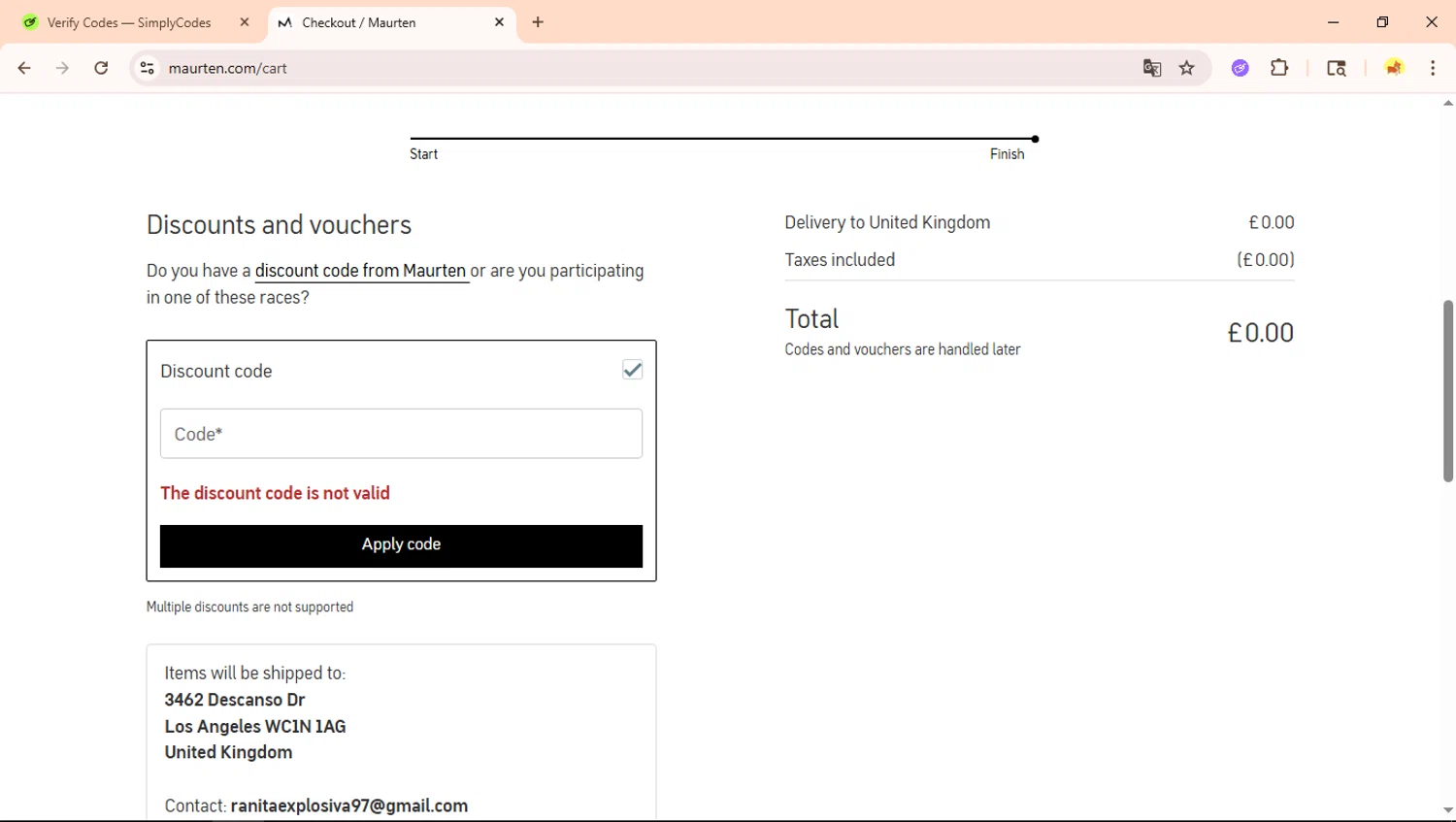Restore down the browser window
1456x822 pixels.
pyautogui.click(x=1382, y=22)
